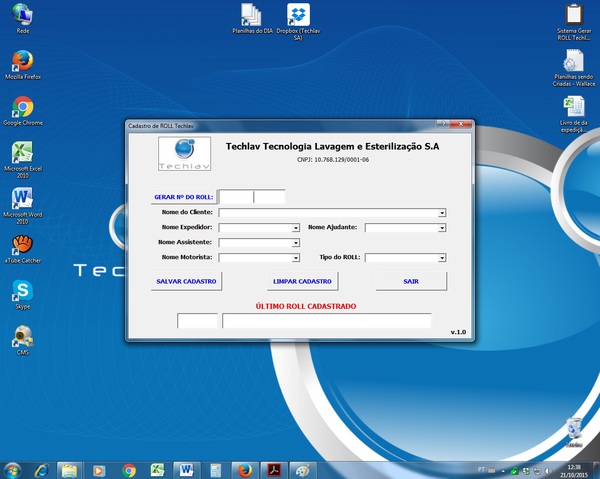
Task: Open Windows Media Player from the taskbar
Action: tap(98, 470)
